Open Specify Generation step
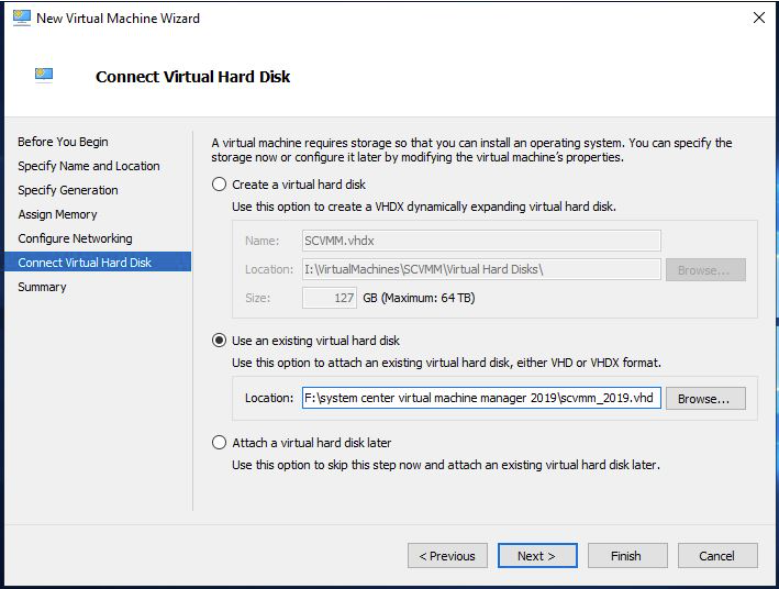783x591 pixels. click(68, 190)
